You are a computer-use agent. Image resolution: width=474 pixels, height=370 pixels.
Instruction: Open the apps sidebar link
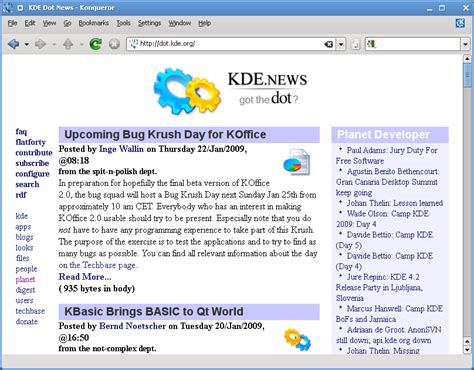(23, 227)
